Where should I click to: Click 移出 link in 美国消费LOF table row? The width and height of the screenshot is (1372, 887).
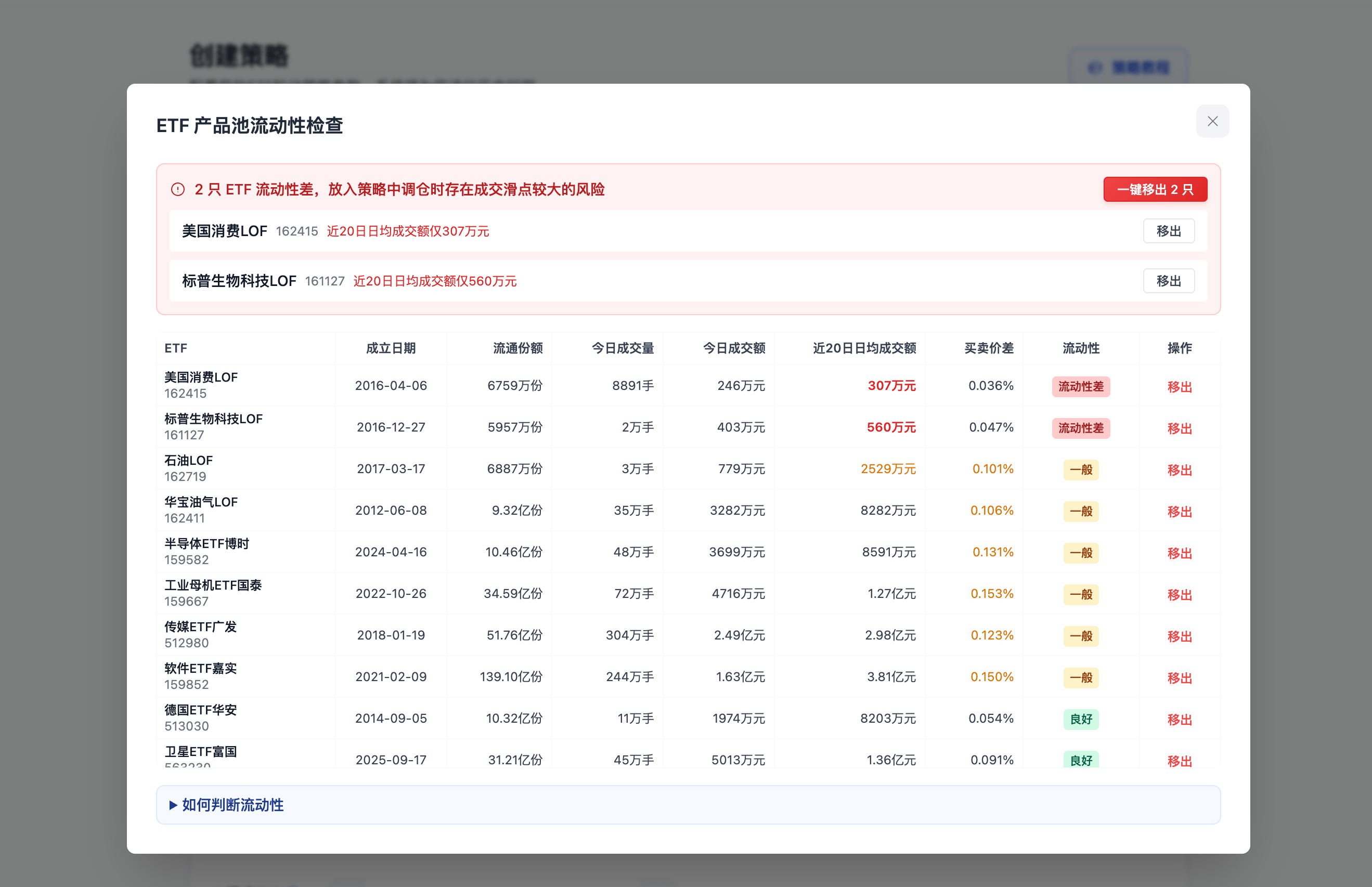point(1180,386)
